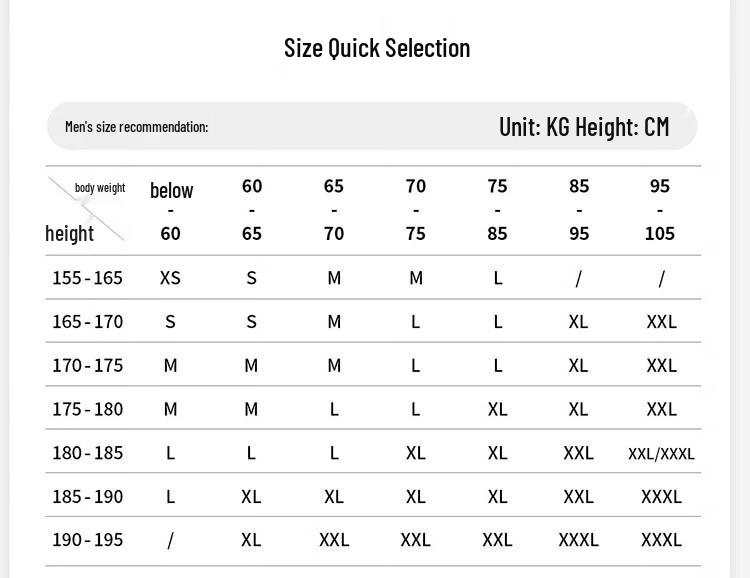Screen dimensions: 750x578
Task: Click the 85 - 95 weight column header
Action: [x=579, y=210]
